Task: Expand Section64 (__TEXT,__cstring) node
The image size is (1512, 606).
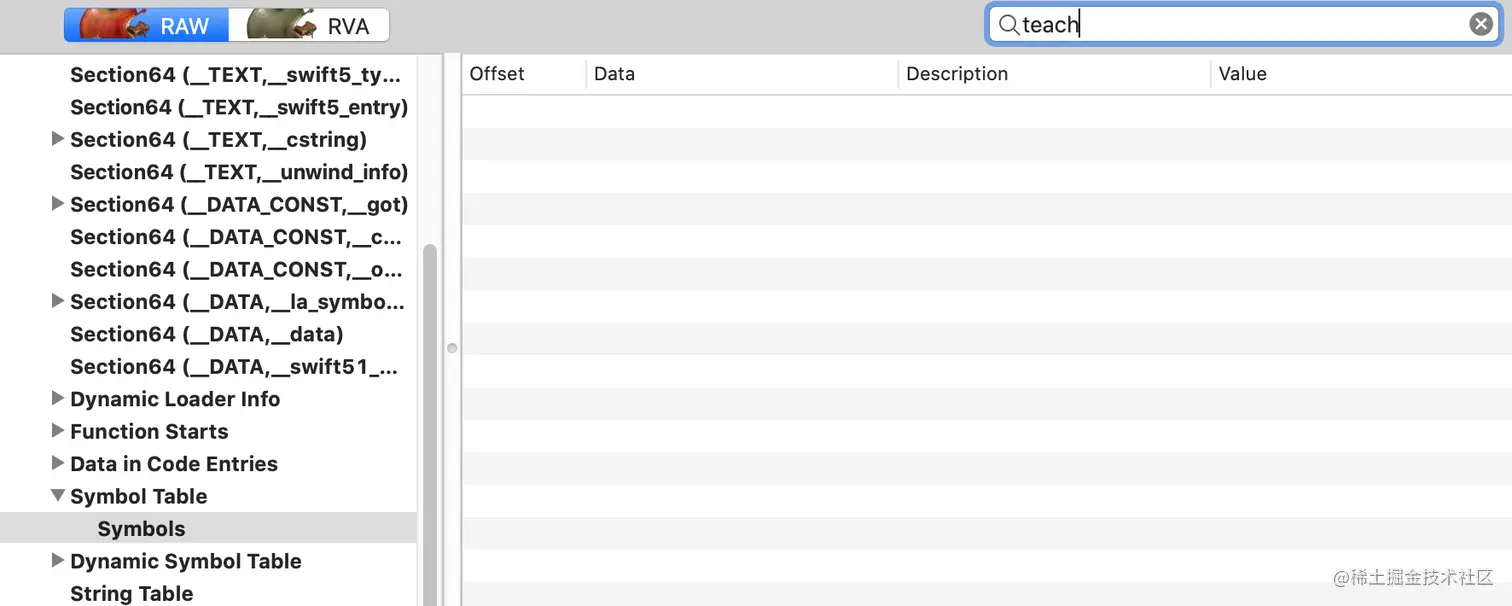Action: point(58,139)
